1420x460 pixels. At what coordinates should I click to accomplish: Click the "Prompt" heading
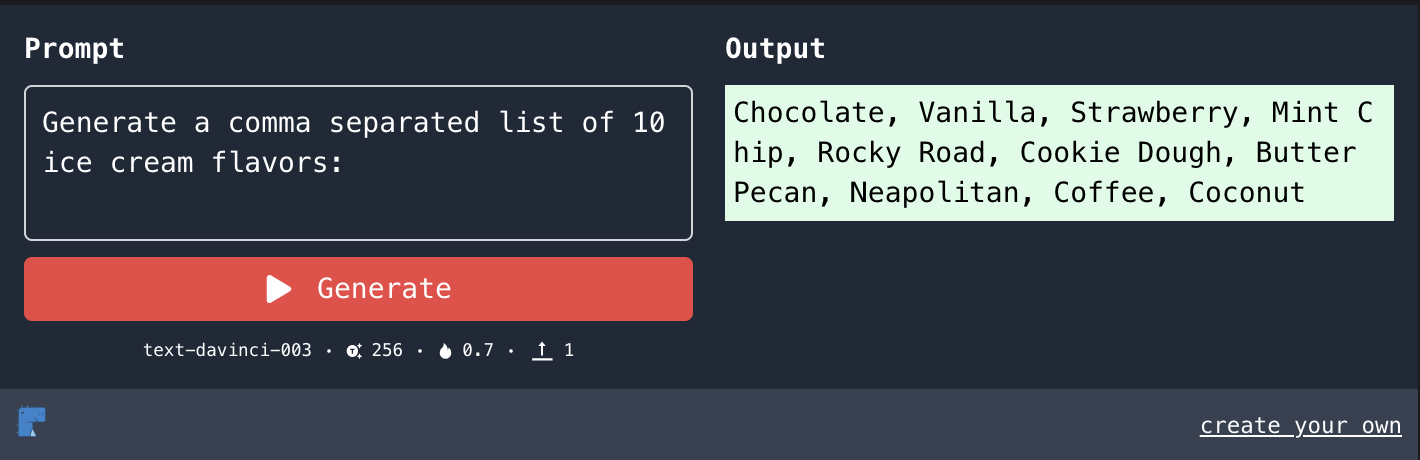75,48
